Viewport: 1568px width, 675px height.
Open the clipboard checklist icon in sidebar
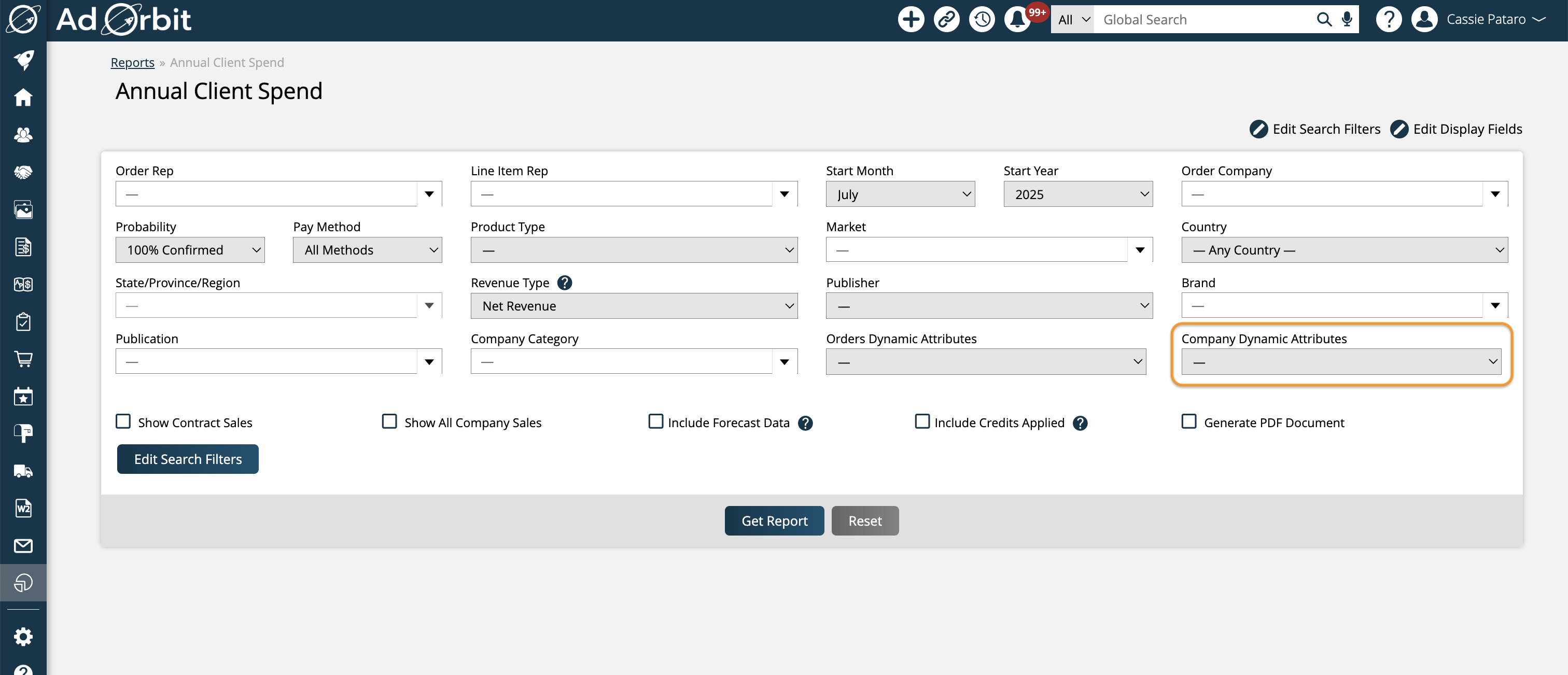(x=23, y=321)
